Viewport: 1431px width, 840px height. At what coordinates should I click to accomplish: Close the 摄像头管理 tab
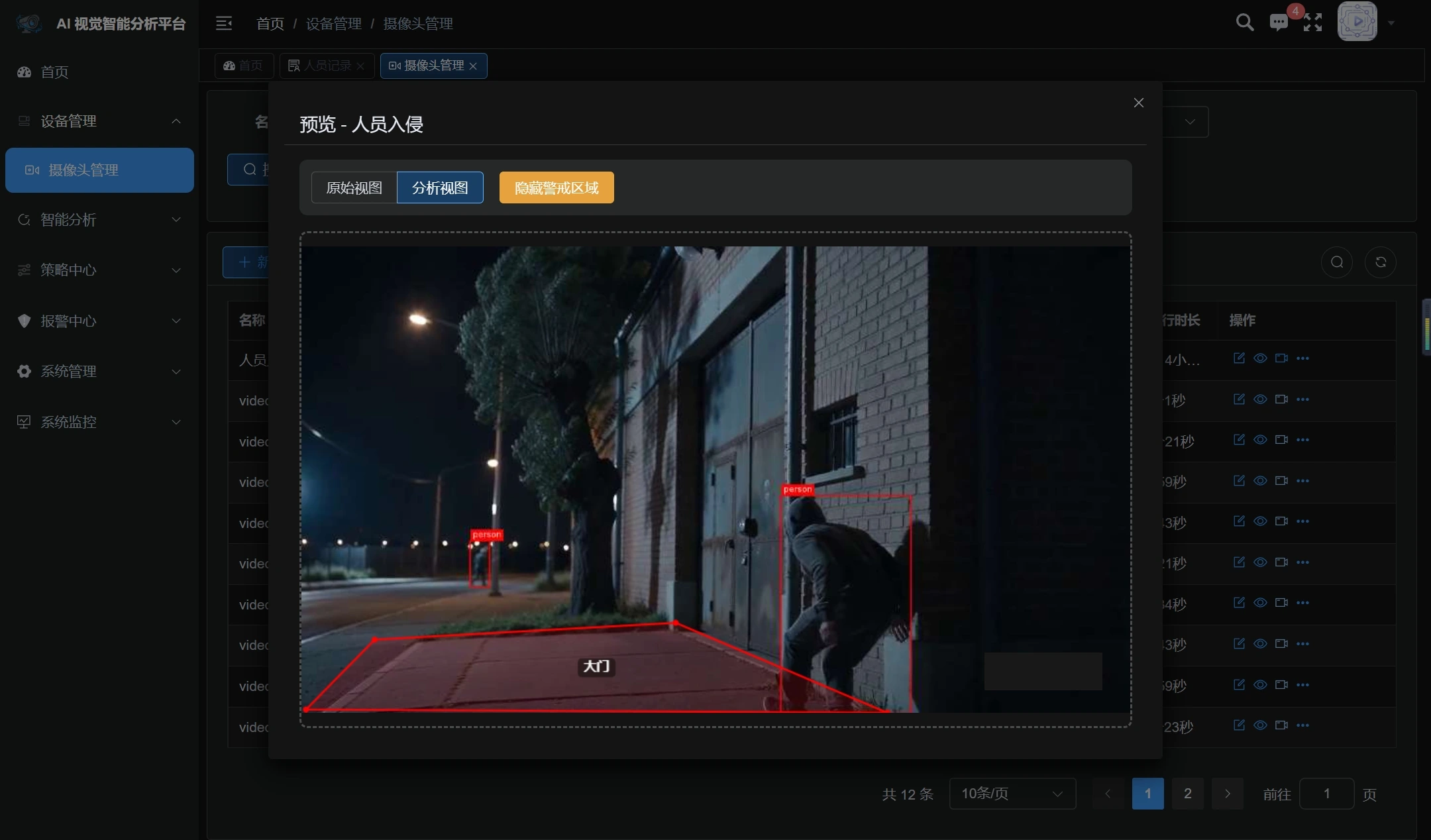click(473, 66)
